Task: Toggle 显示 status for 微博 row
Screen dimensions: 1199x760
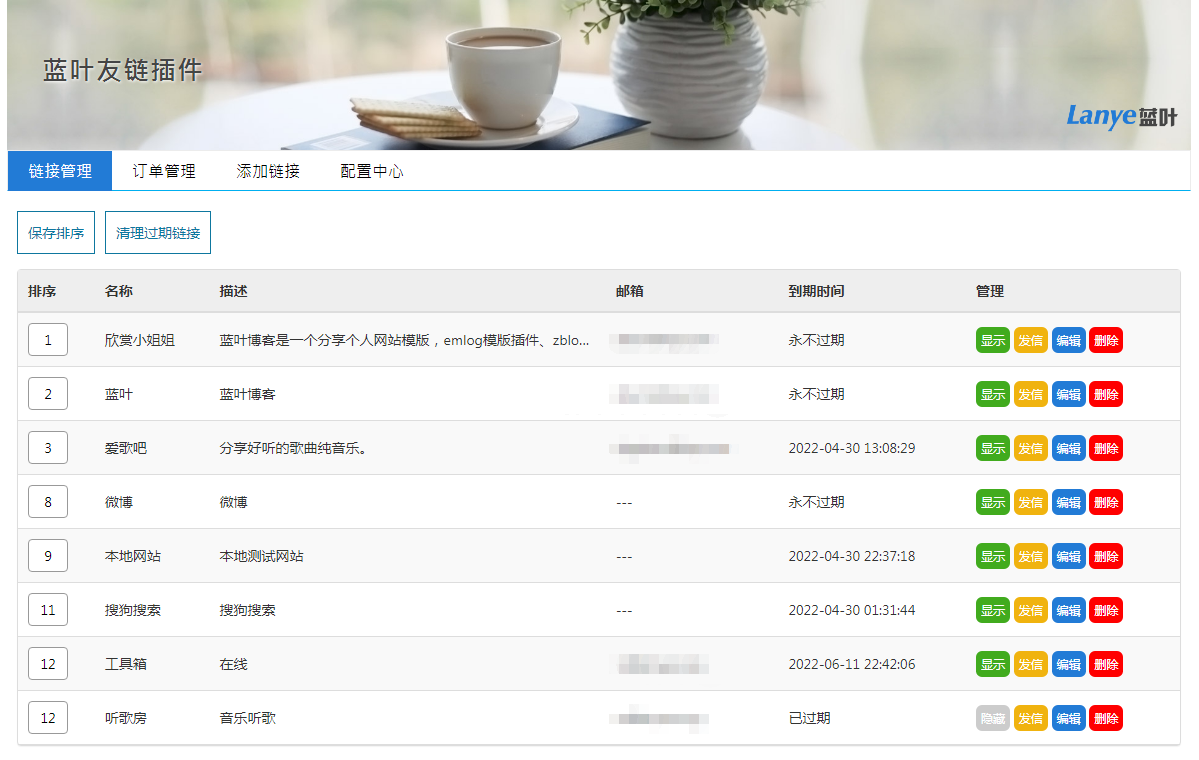Action: coord(993,502)
